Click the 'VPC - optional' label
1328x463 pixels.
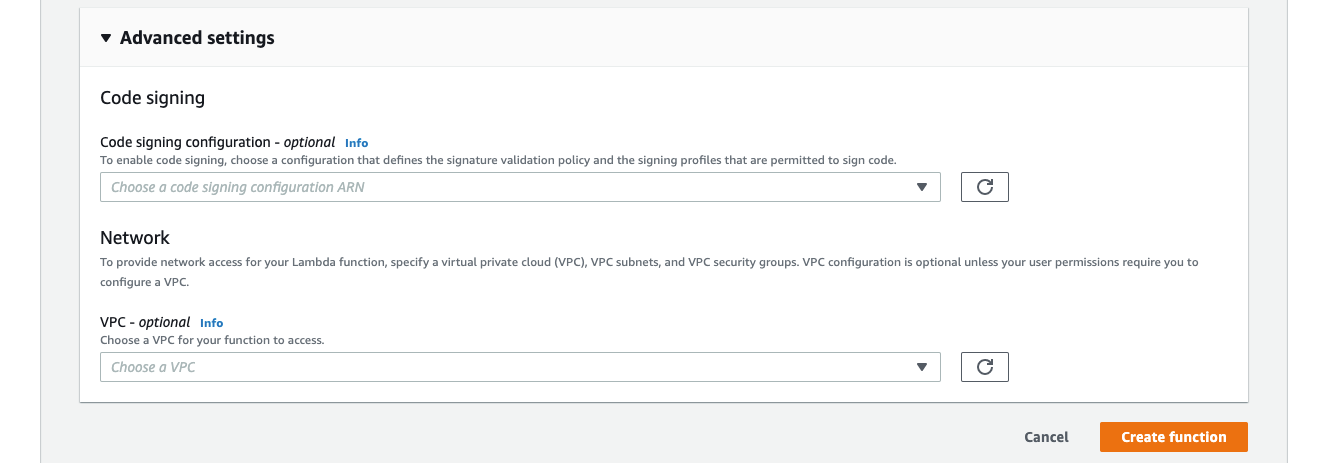click(x=145, y=322)
